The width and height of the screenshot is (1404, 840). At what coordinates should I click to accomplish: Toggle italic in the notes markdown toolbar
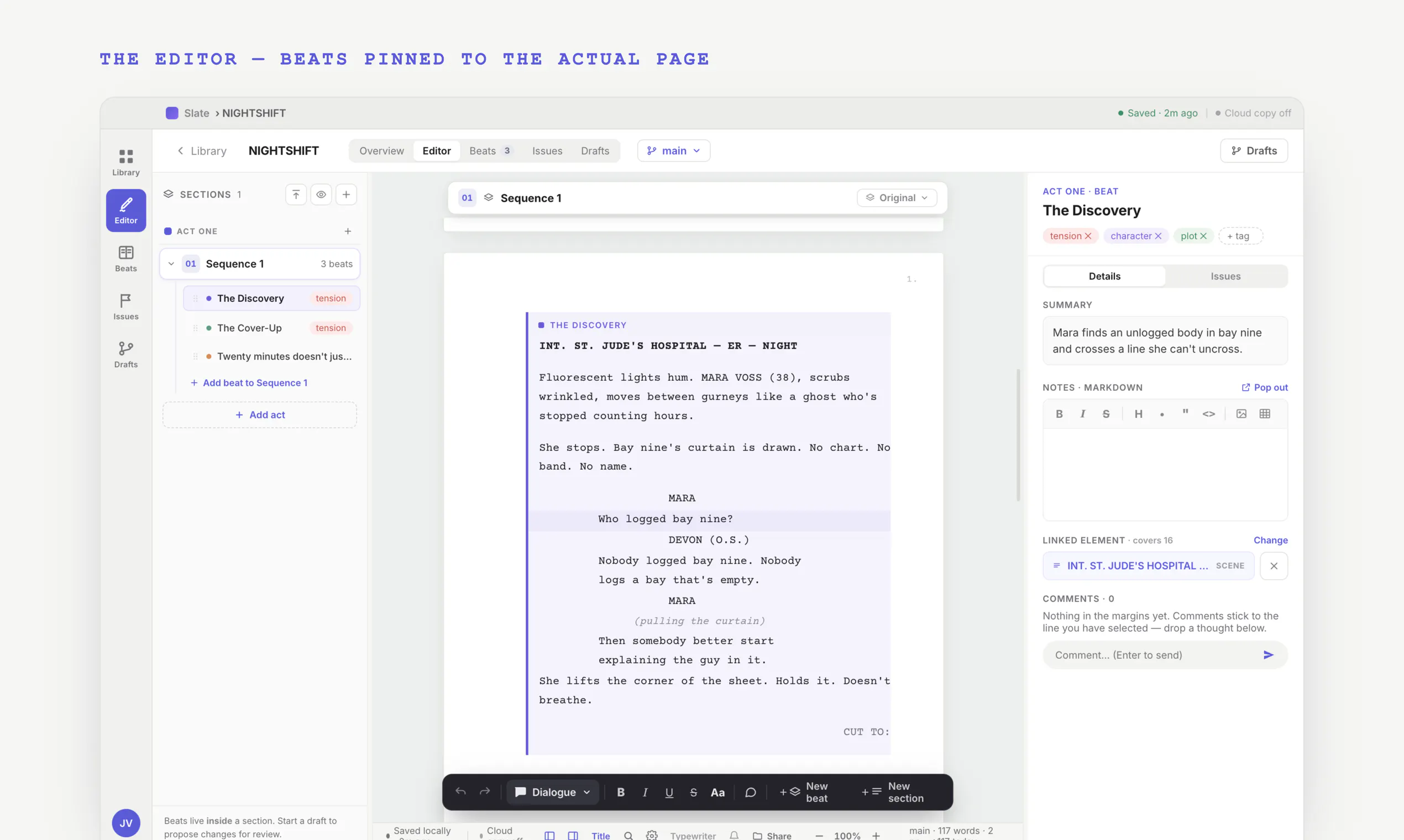click(x=1082, y=414)
